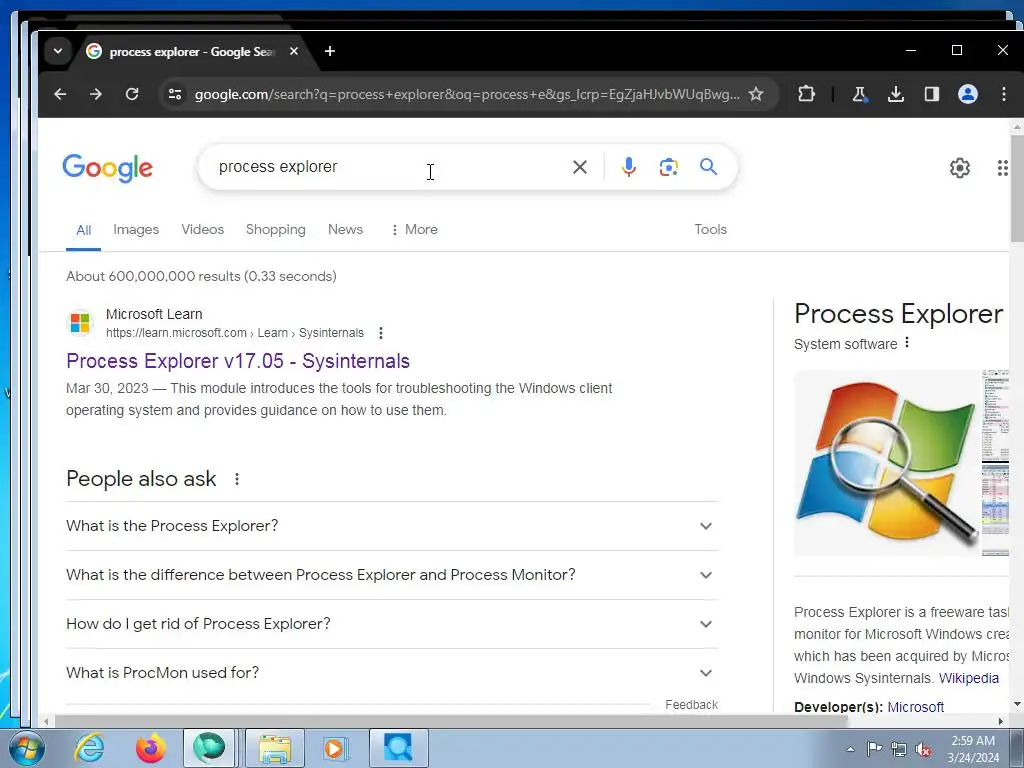
Task: Click scrollbar right arrow at bottom
Action: coord(1000,722)
